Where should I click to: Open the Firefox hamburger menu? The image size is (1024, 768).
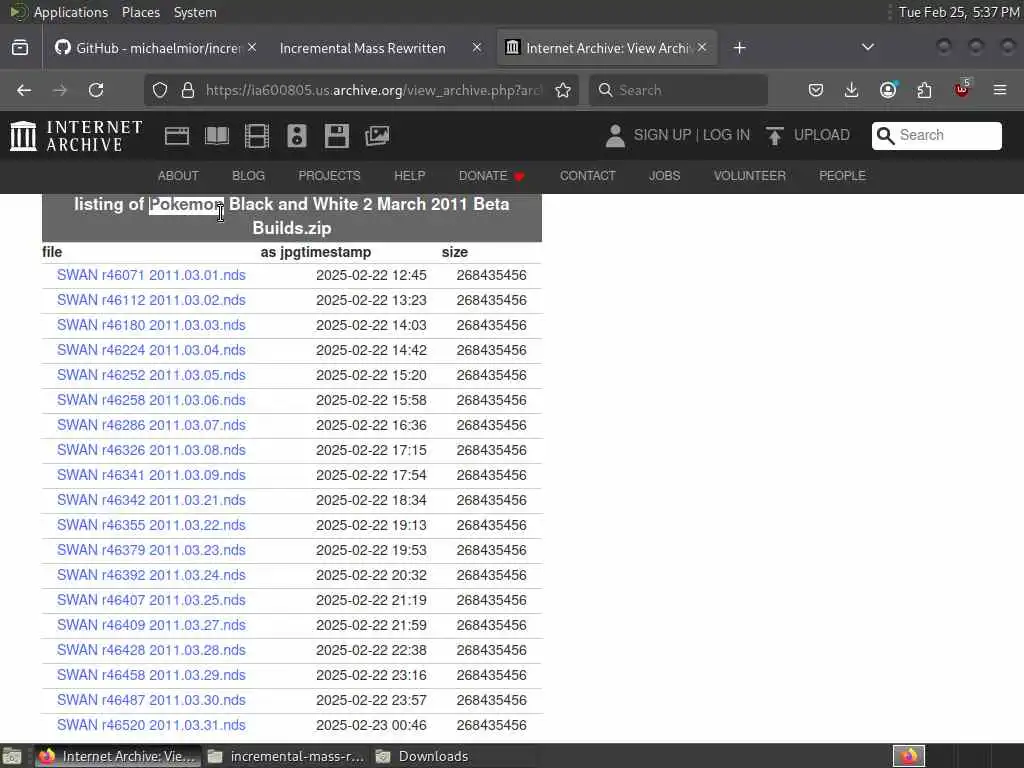(x=1000, y=90)
